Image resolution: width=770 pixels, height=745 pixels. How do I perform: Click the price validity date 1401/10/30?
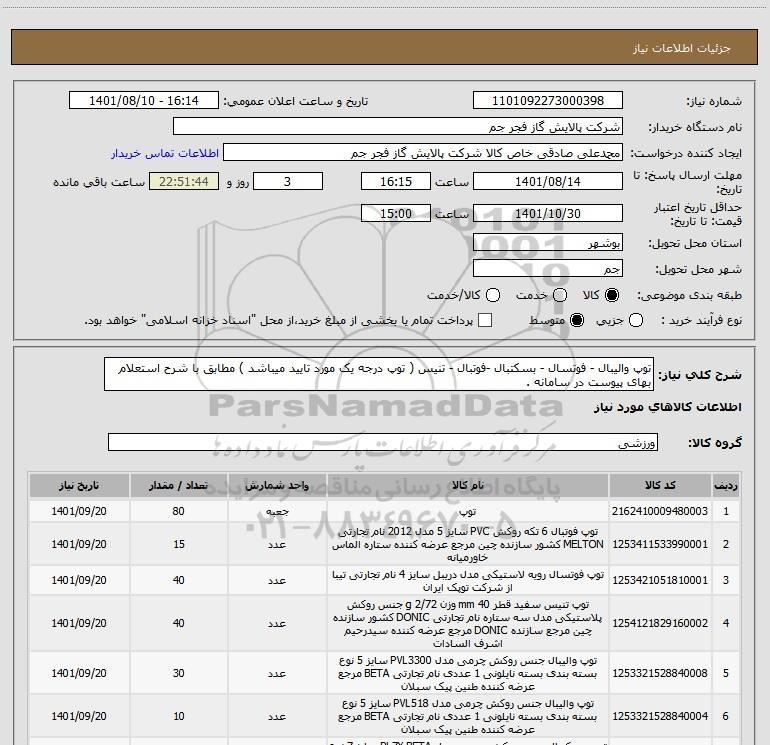(548, 213)
